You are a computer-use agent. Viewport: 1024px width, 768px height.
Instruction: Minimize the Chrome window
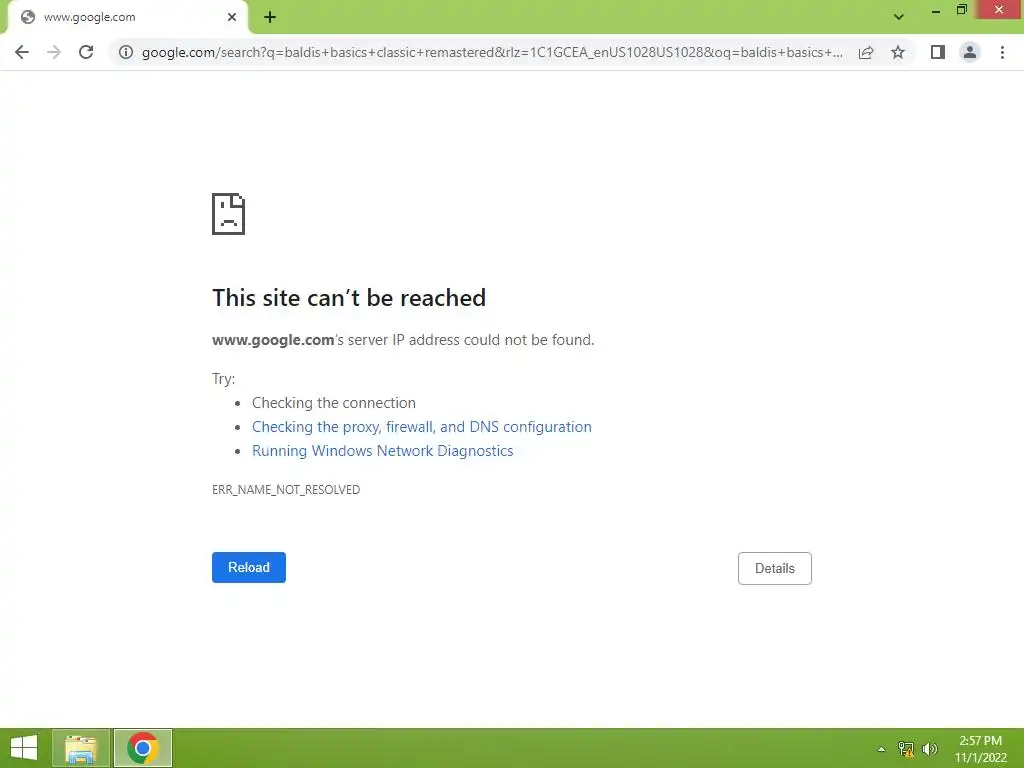click(x=936, y=11)
